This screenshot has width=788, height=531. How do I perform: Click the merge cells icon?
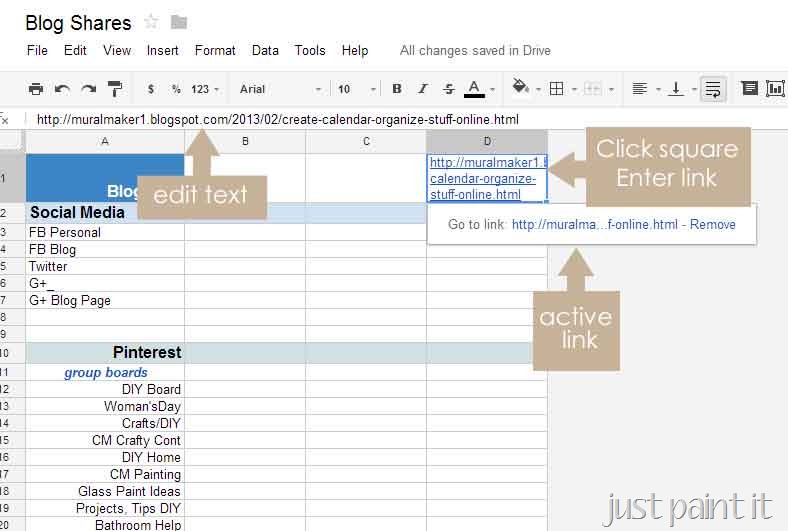pyautogui.click(x=593, y=89)
